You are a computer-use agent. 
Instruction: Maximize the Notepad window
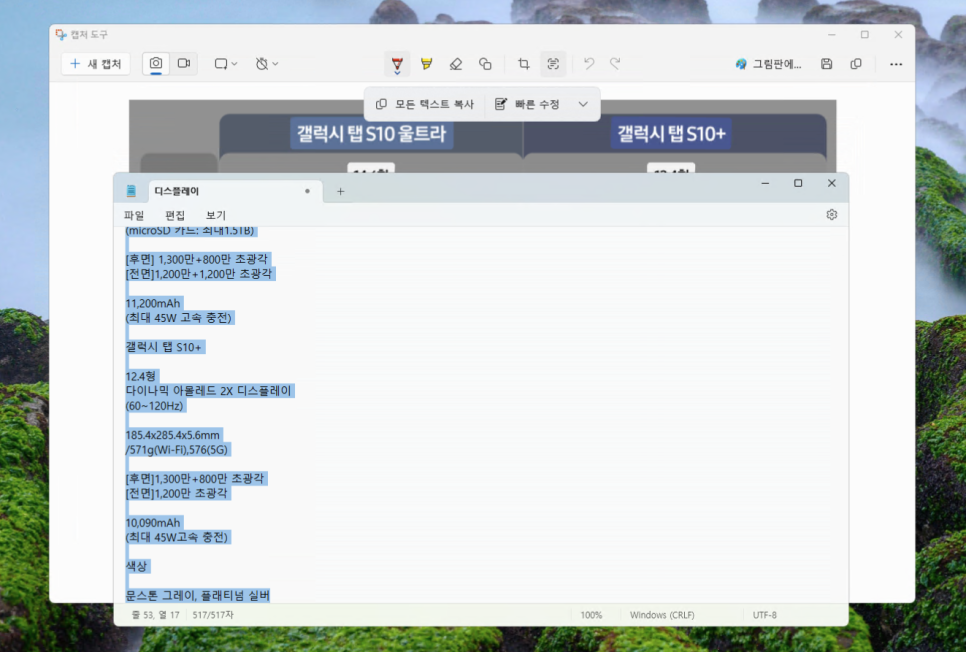coord(798,183)
